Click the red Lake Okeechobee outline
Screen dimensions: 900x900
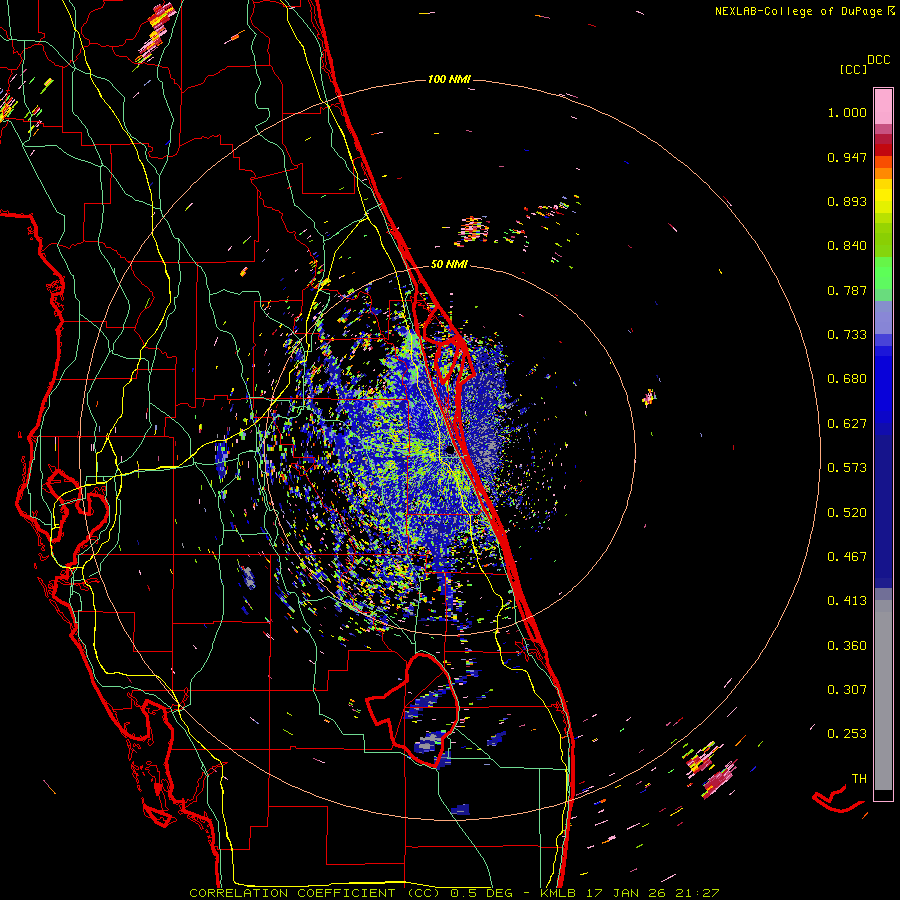point(413,710)
